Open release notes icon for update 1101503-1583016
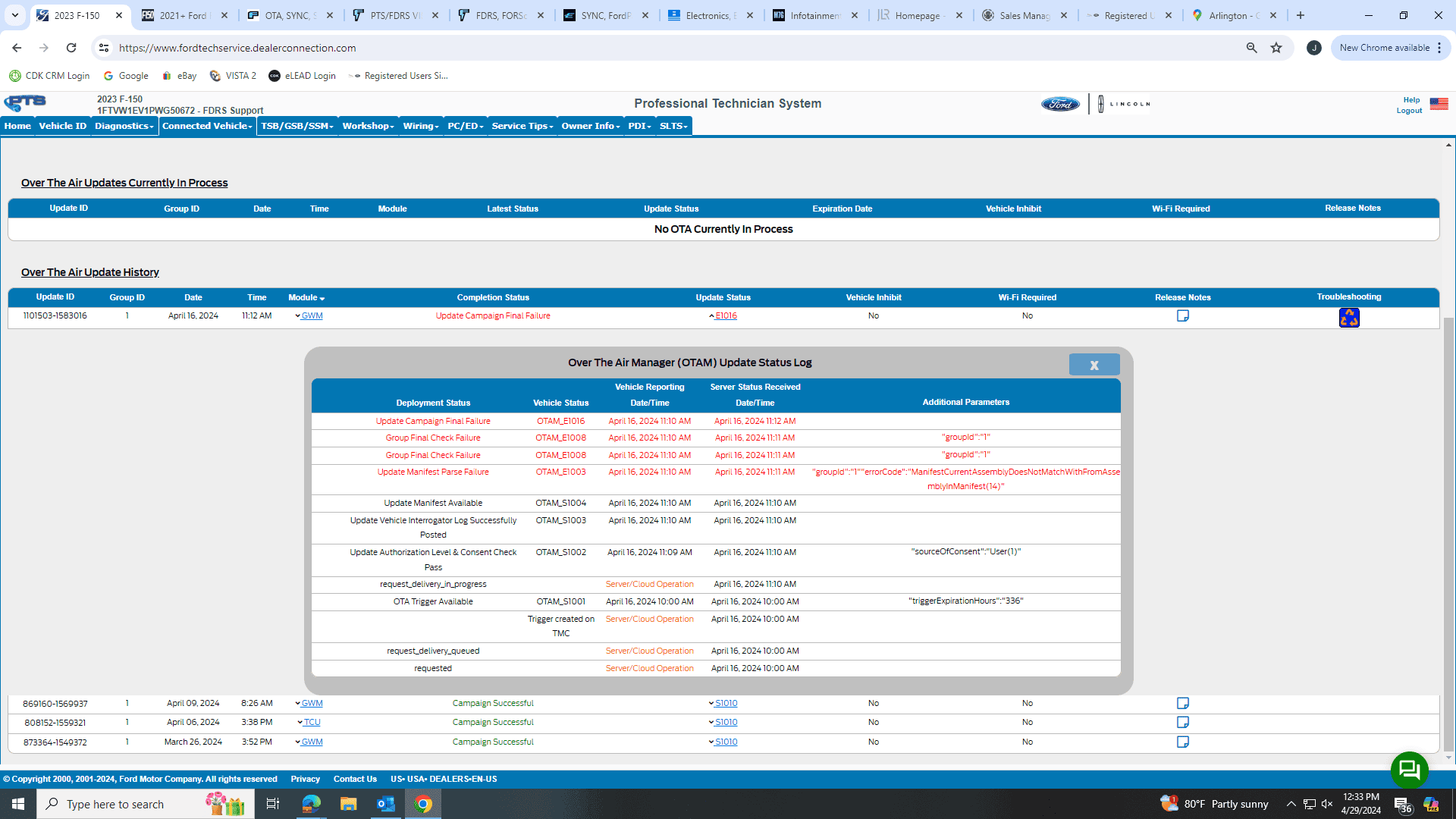 point(1182,315)
